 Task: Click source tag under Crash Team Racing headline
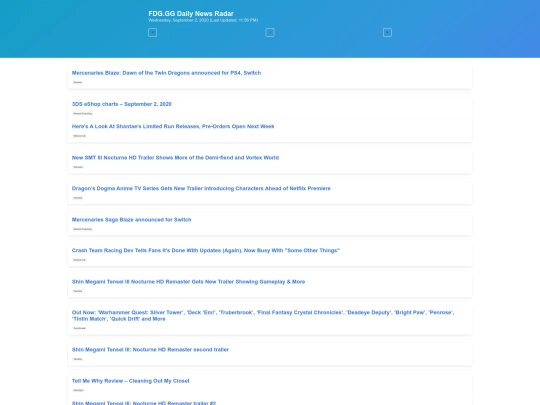(80, 260)
